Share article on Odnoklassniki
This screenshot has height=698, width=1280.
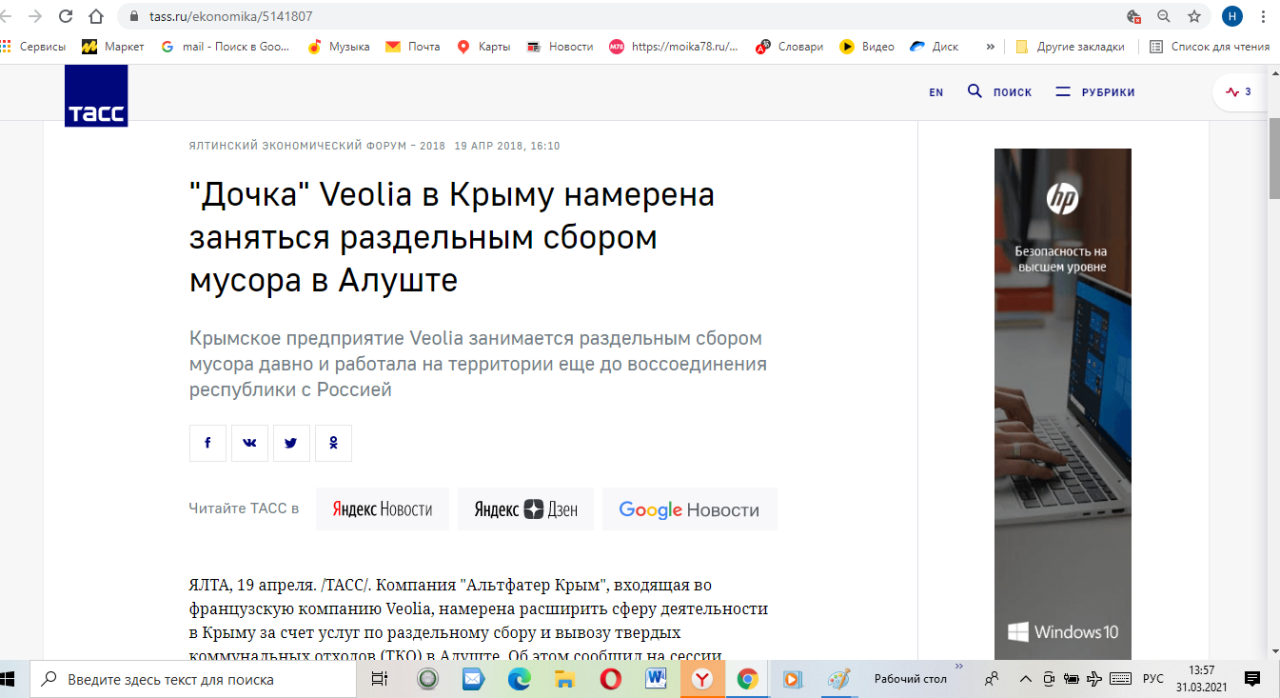click(x=333, y=443)
